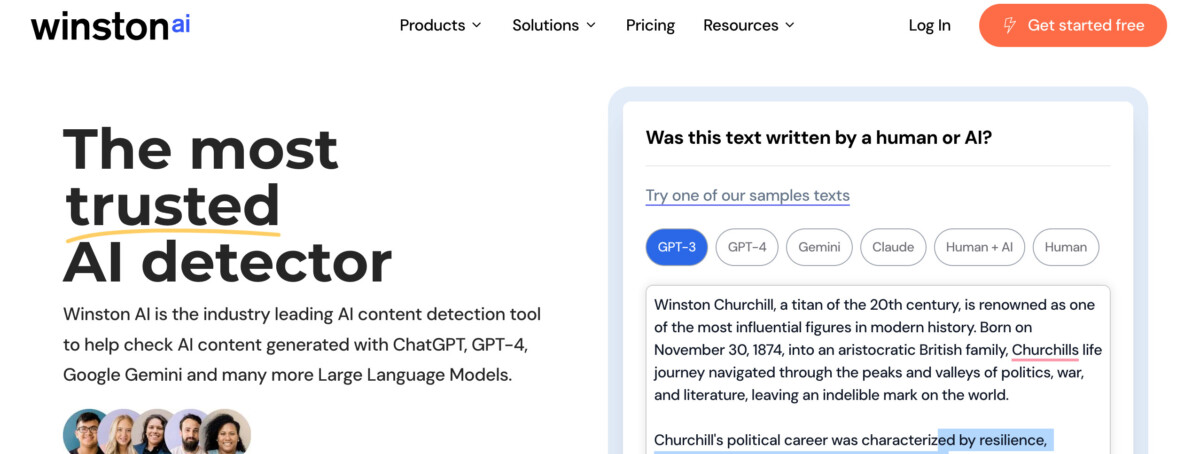Open the Pricing page
Viewport: 1200px width, 454px height.
650,25
